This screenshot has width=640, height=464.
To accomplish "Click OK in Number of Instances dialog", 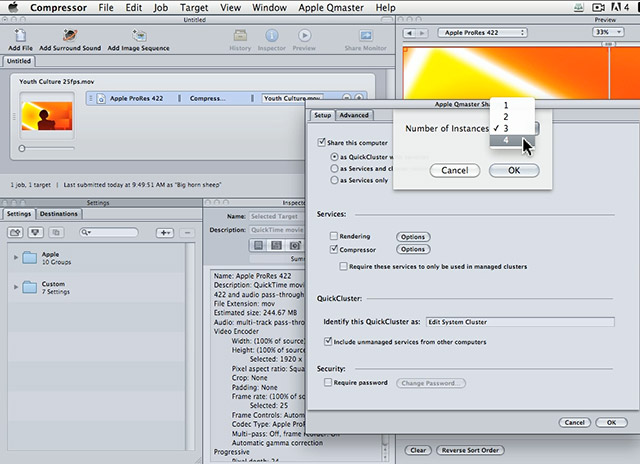I will coord(514,170).
